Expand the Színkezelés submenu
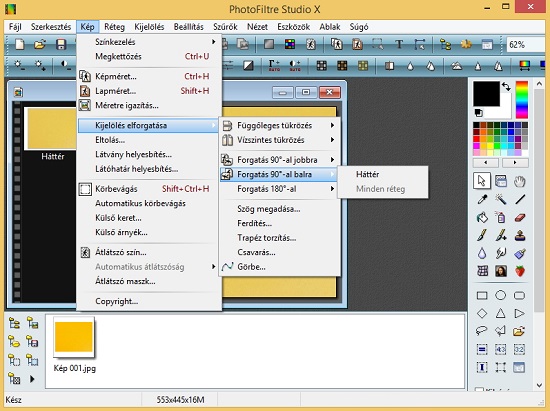This screenshot has width=550, height=411. (149, 42)
